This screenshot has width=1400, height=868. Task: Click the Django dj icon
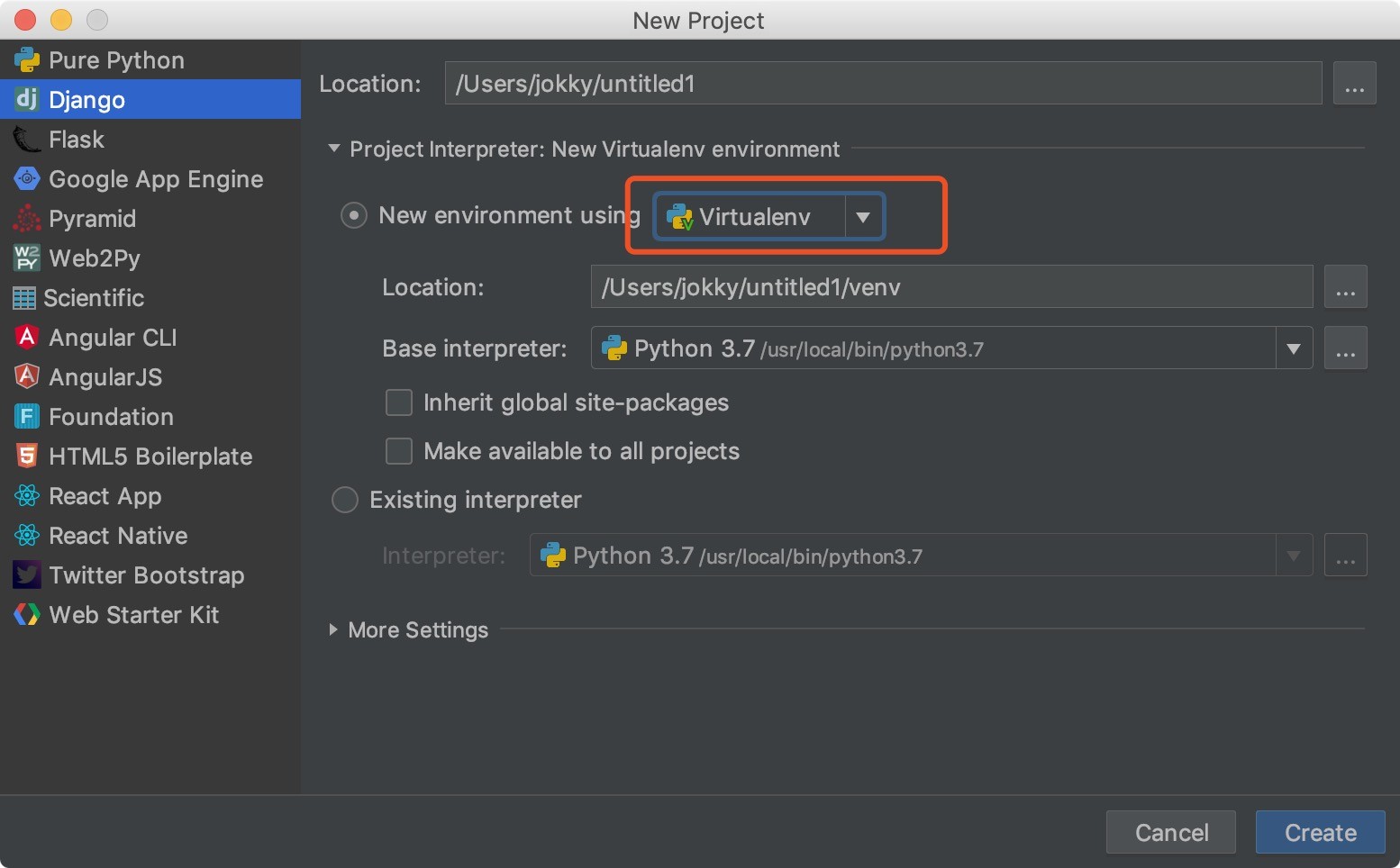[27, 99]
